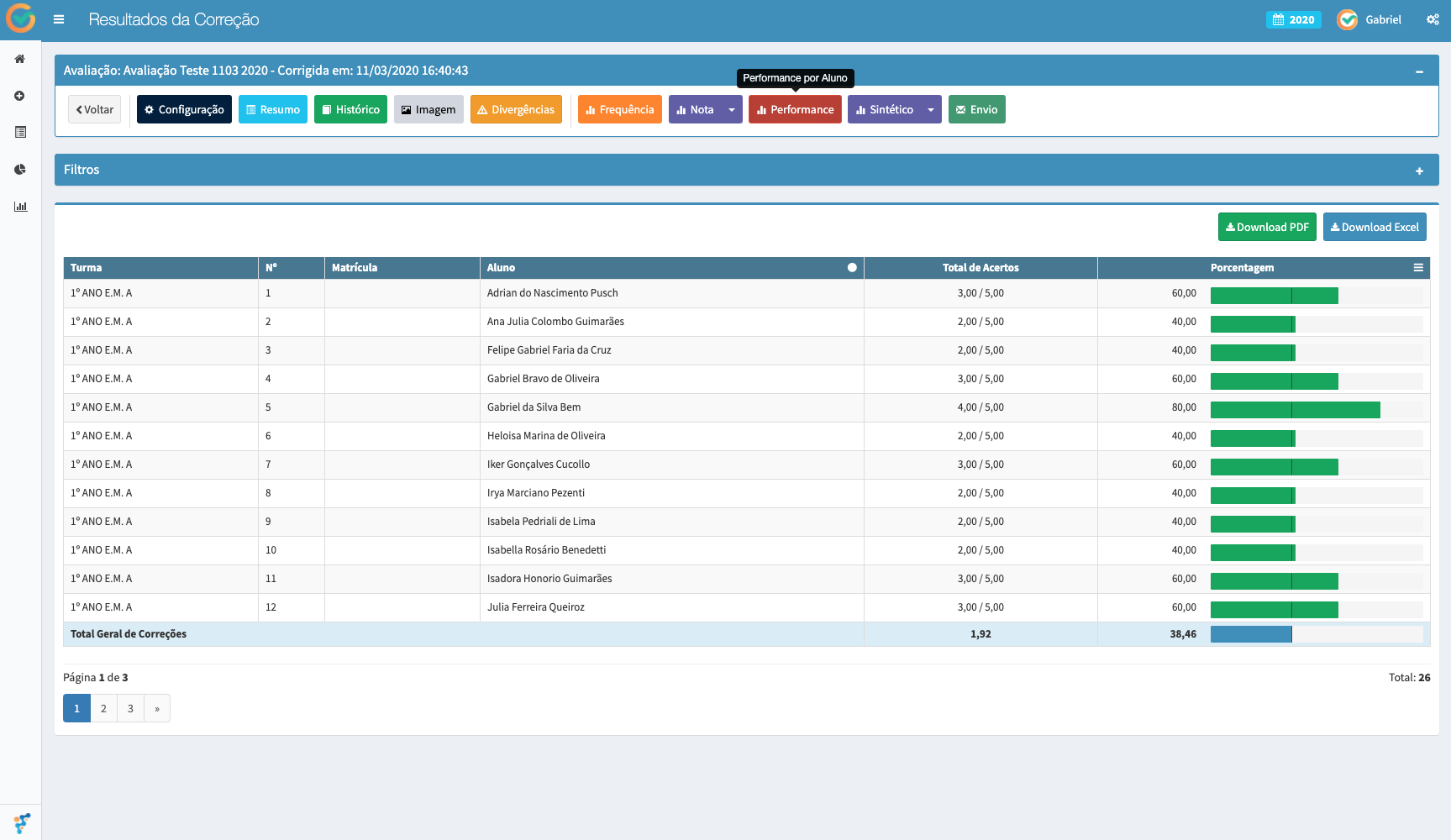This screenshot has height=840, width=1451.
Task: Open the bar chart sidebar icon
Action: (20, 207)
